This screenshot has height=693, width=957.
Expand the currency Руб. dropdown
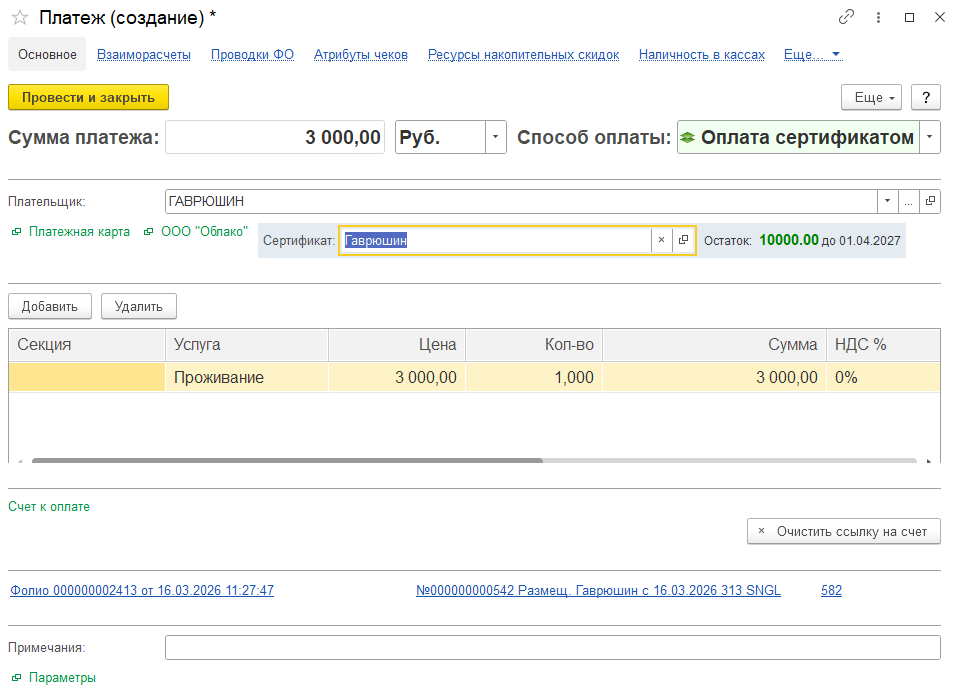(496, 138)
